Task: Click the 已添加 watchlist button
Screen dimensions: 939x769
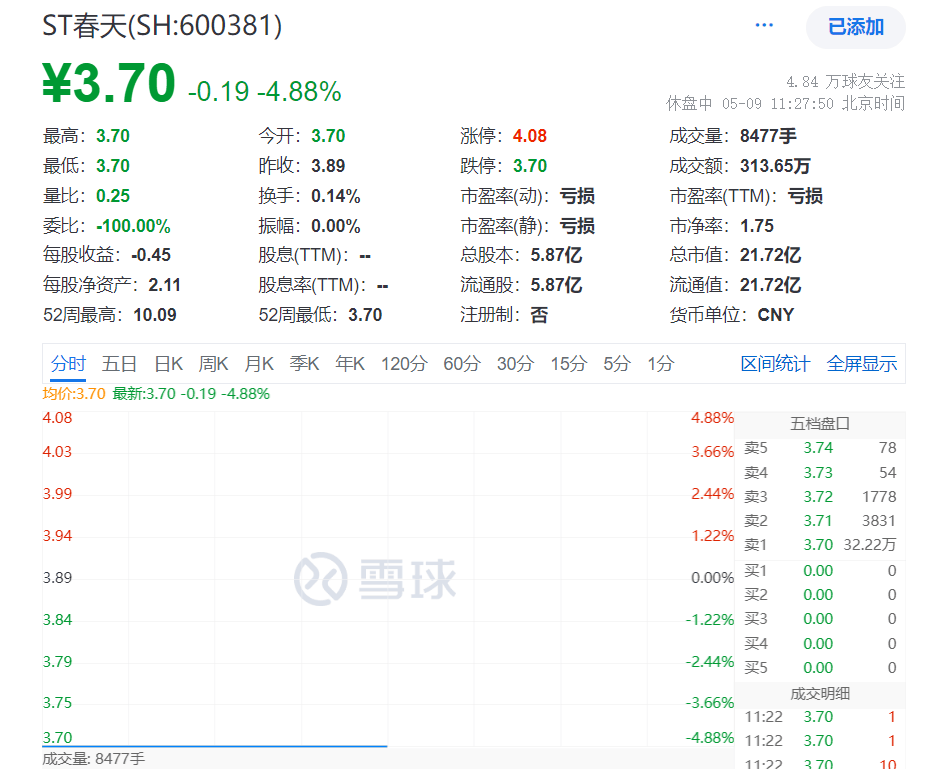Action: 856,27
